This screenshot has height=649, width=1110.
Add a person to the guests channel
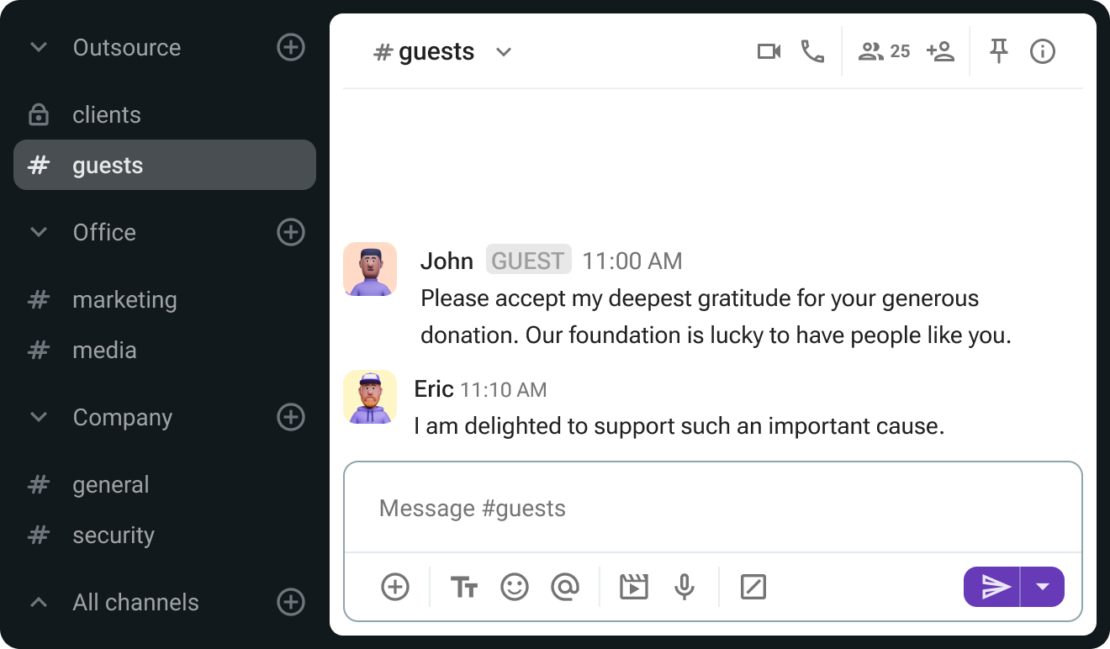(940, 51)
